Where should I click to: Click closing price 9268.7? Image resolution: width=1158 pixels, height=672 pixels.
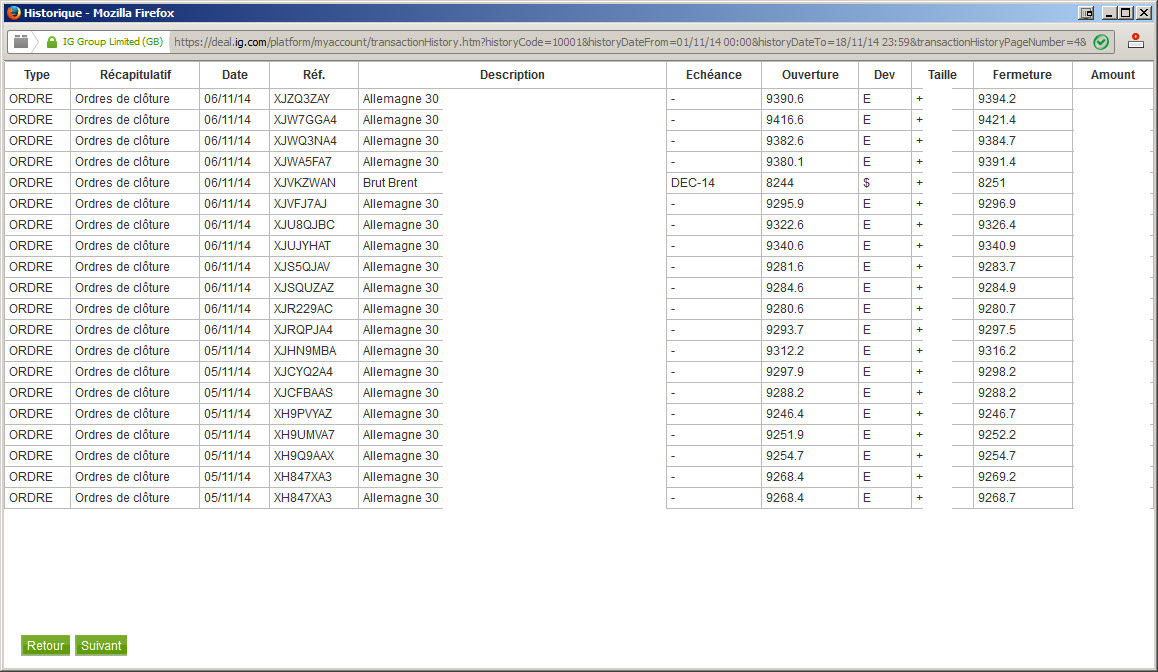coord(997,498)
